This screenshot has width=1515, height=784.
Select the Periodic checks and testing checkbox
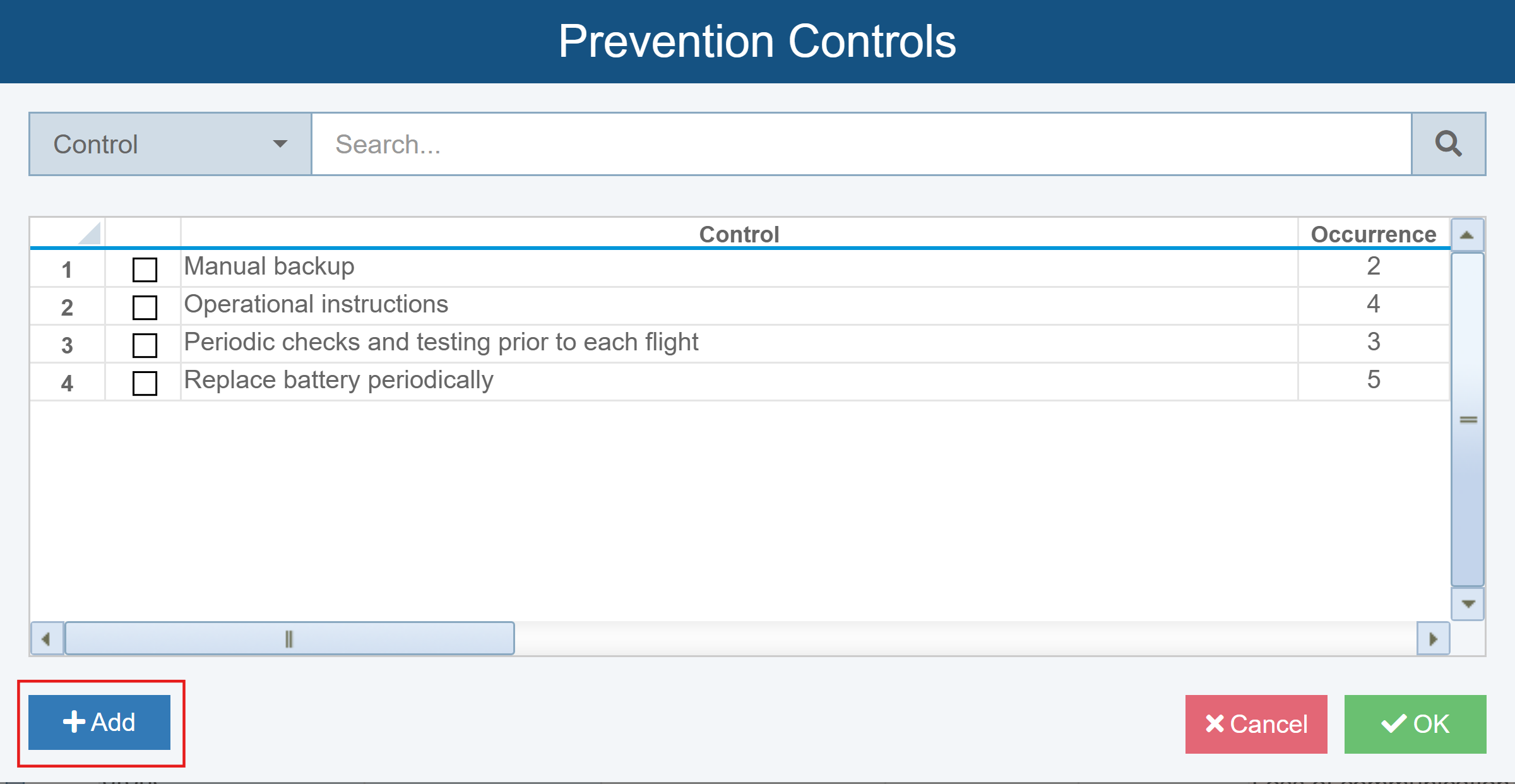point(145,345)
